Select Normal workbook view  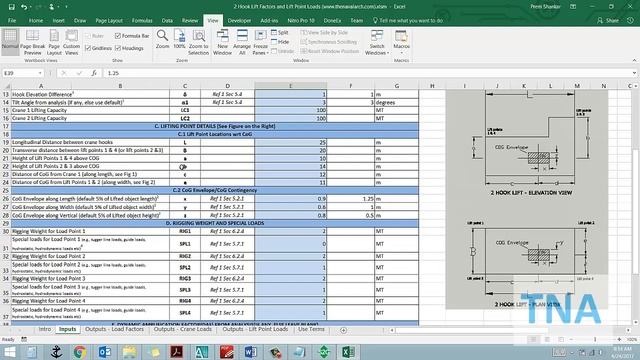pos(10,42)
